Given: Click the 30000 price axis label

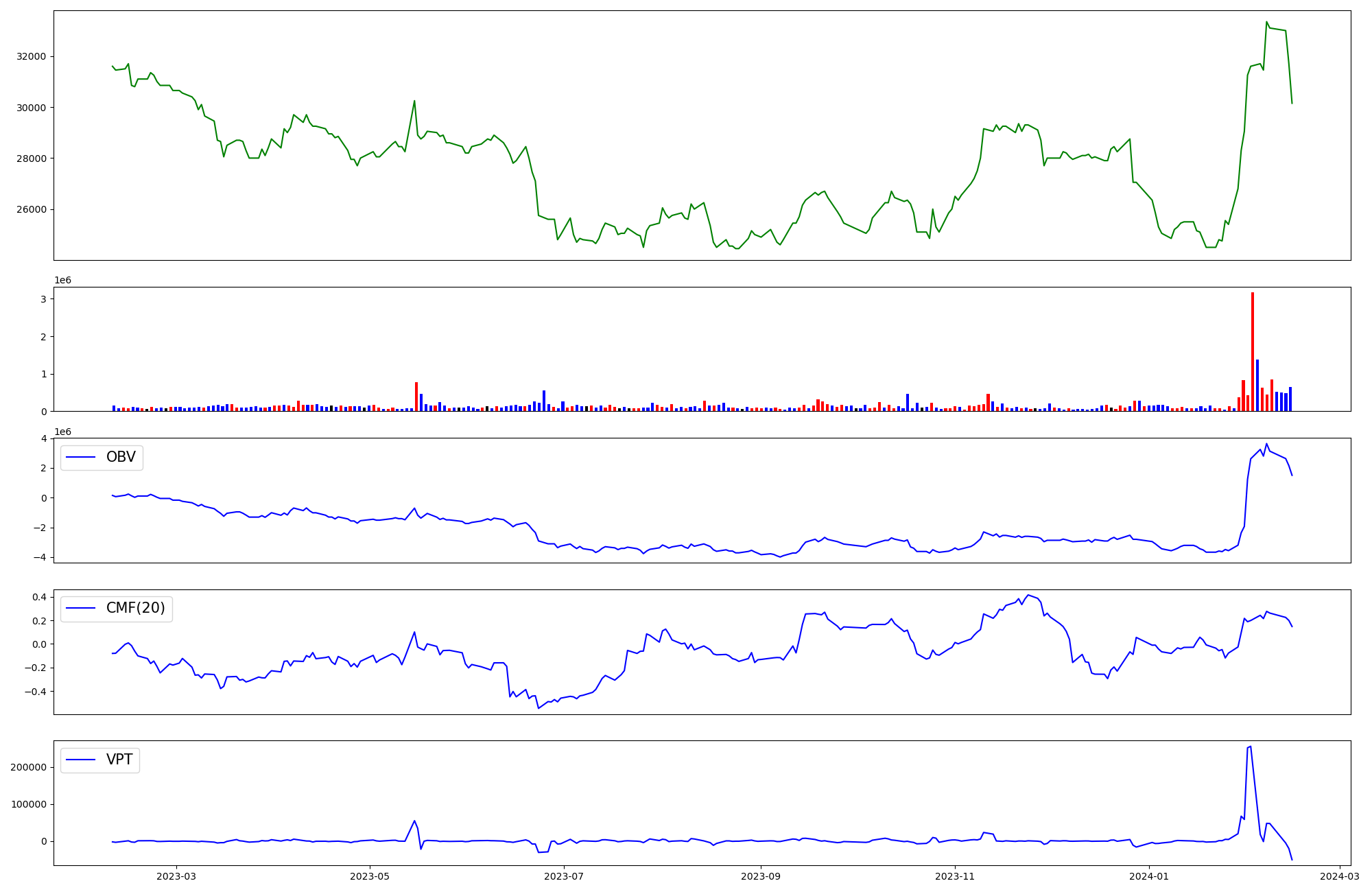Looking at the screenshot, I should (31, 108).
